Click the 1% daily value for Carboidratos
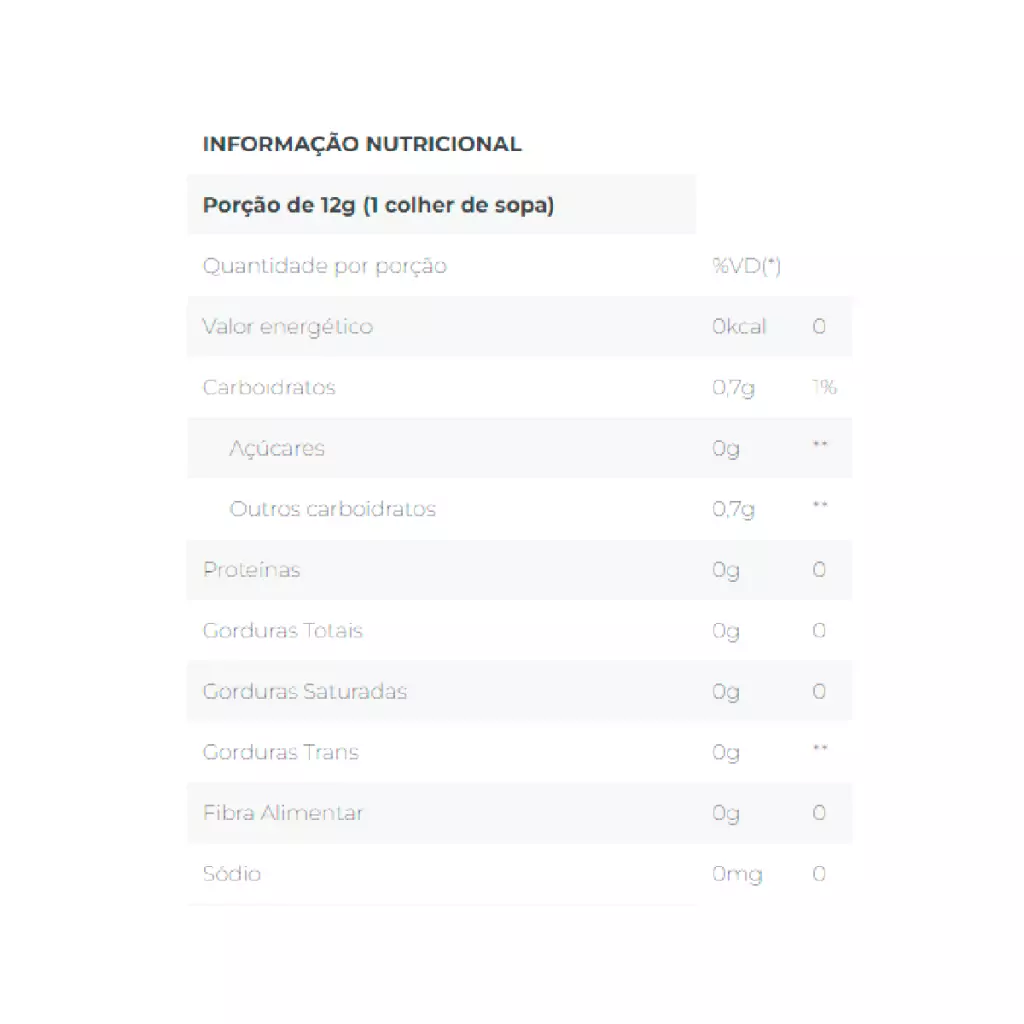The width and height of the screenshot is (1024, 1024). click(x=824, y=388)
